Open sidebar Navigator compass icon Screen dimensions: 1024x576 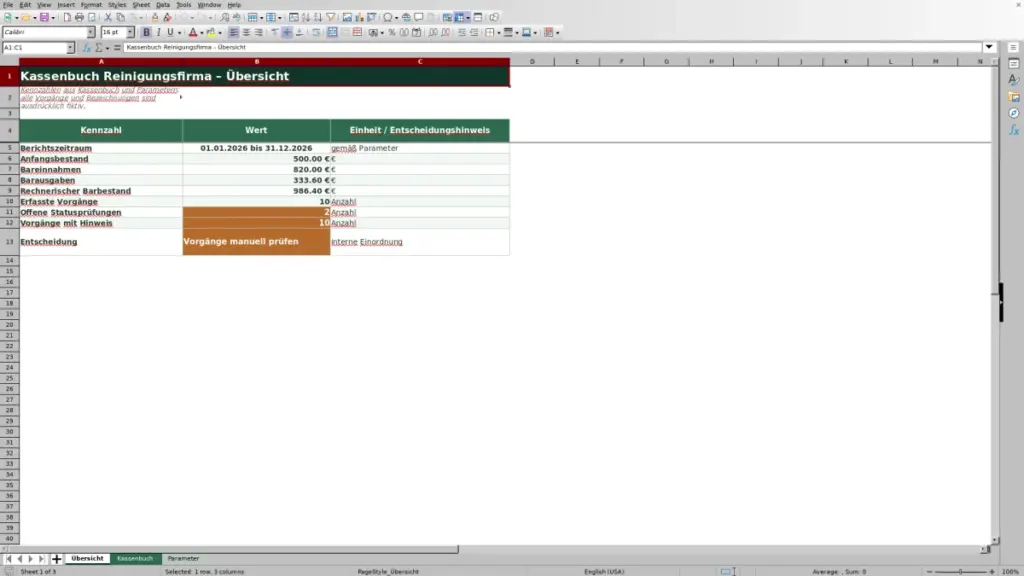[x=1014, y=114]
